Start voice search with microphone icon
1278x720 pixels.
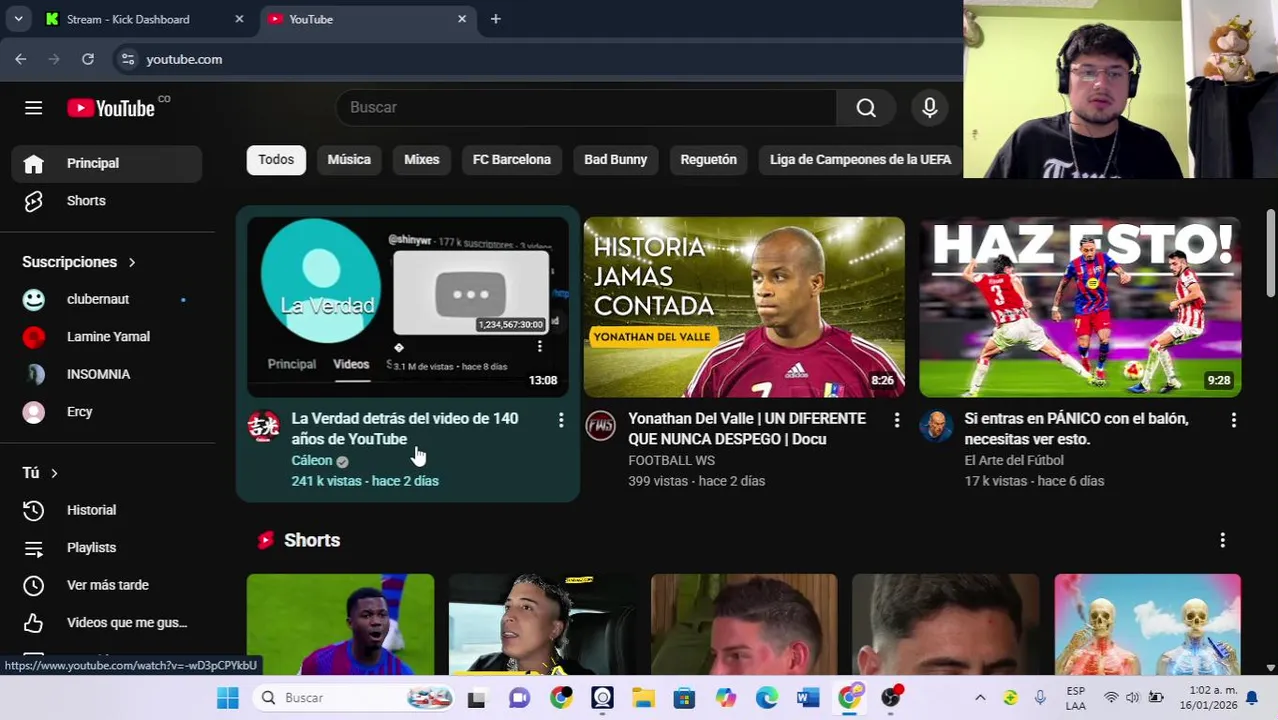coord(930,108)
